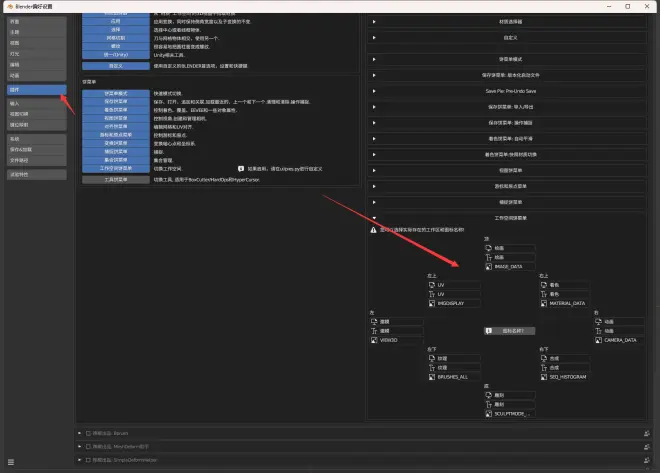
Task: Click the monitor icon in the 左上 UV field
Action: click(432, 285)
